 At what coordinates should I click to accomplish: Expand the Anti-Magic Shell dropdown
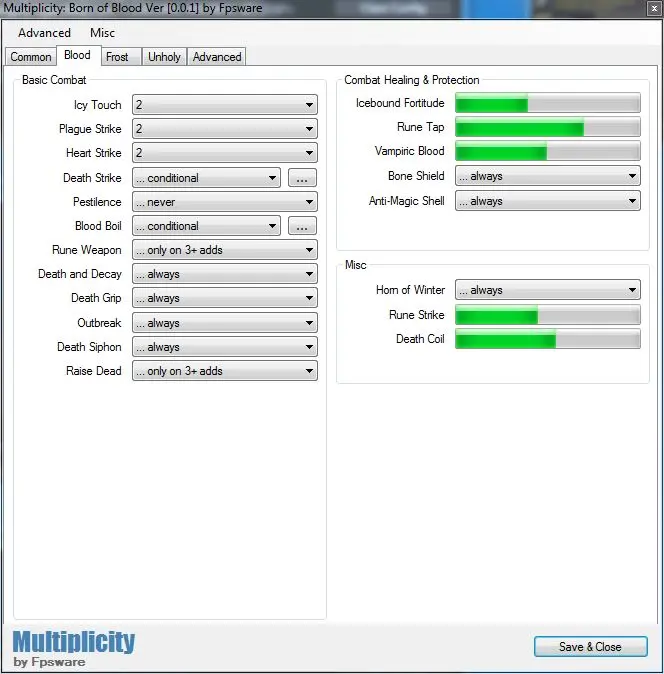548,201
